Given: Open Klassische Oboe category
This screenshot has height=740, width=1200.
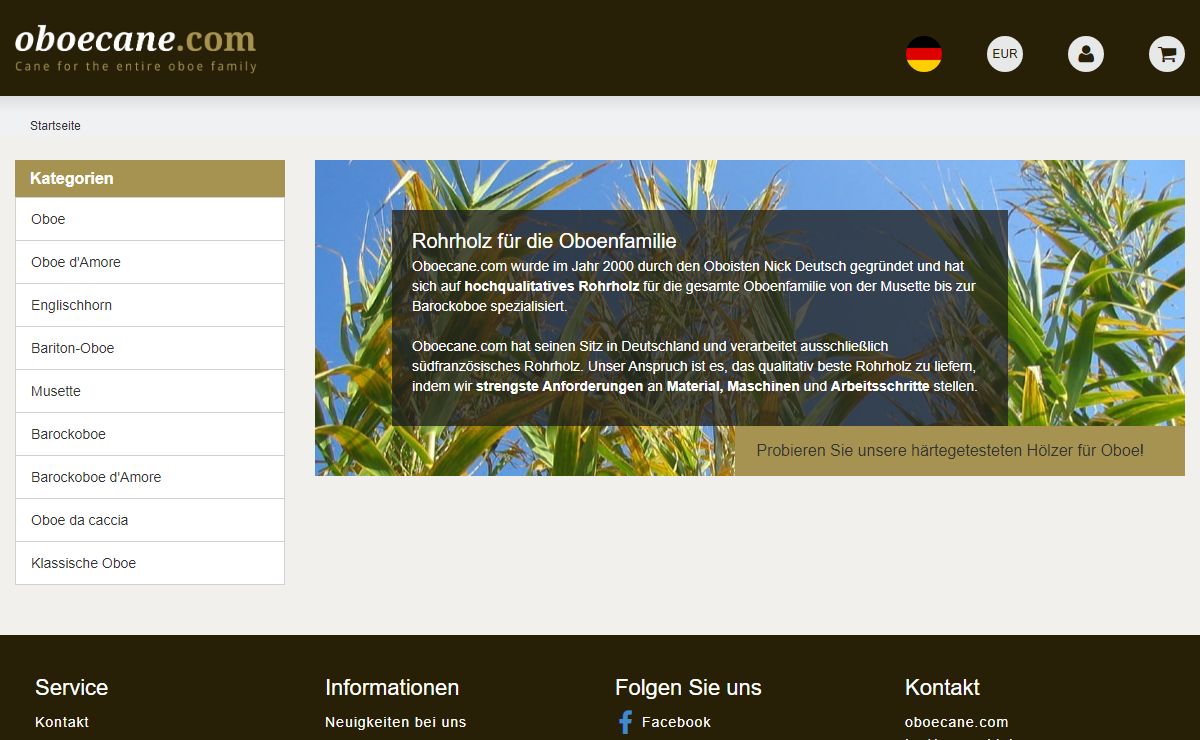Looking at the screenshot, I should coord(150,563).
